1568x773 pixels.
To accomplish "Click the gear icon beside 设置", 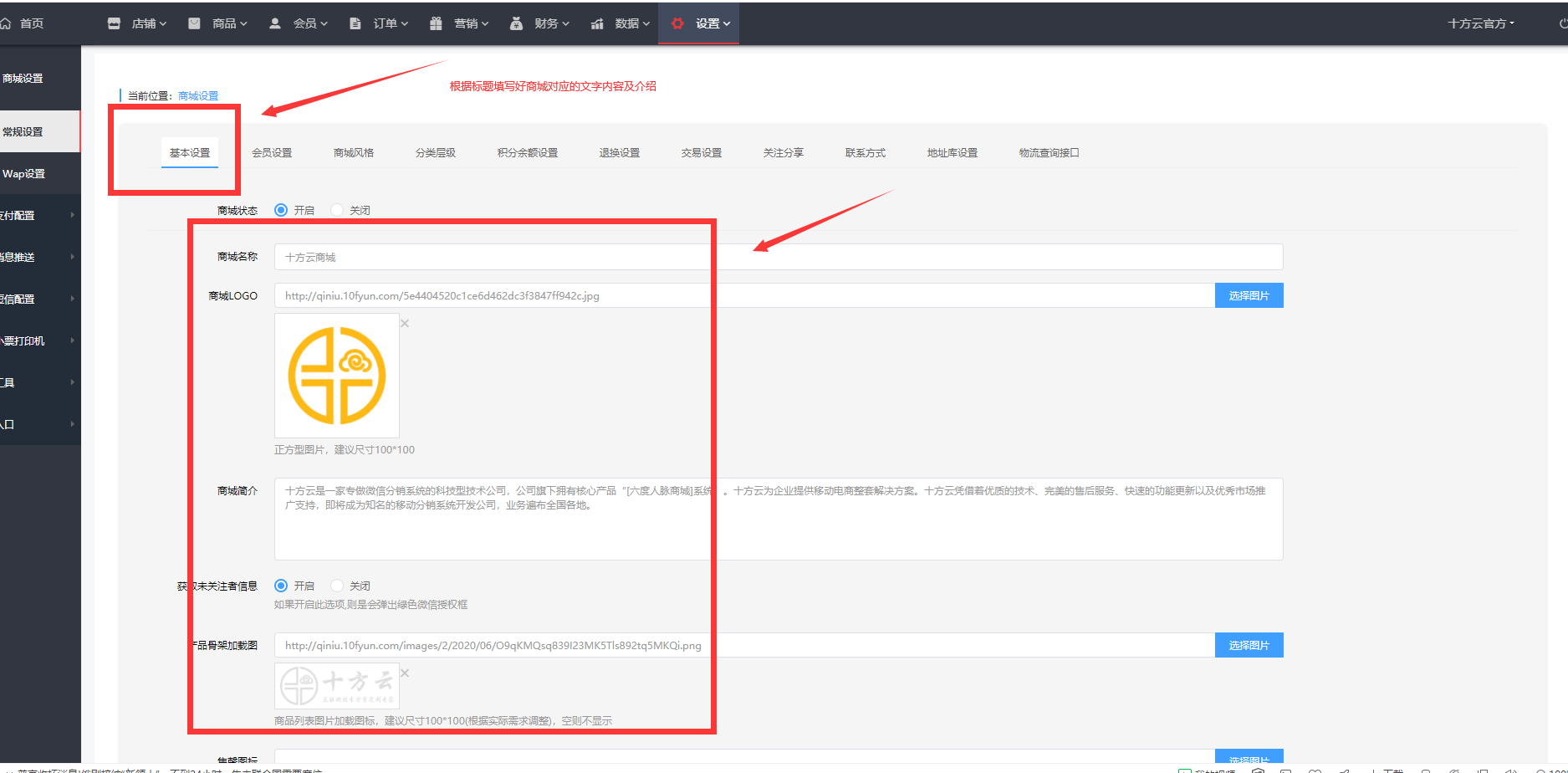I will click(x=677, y=23).
